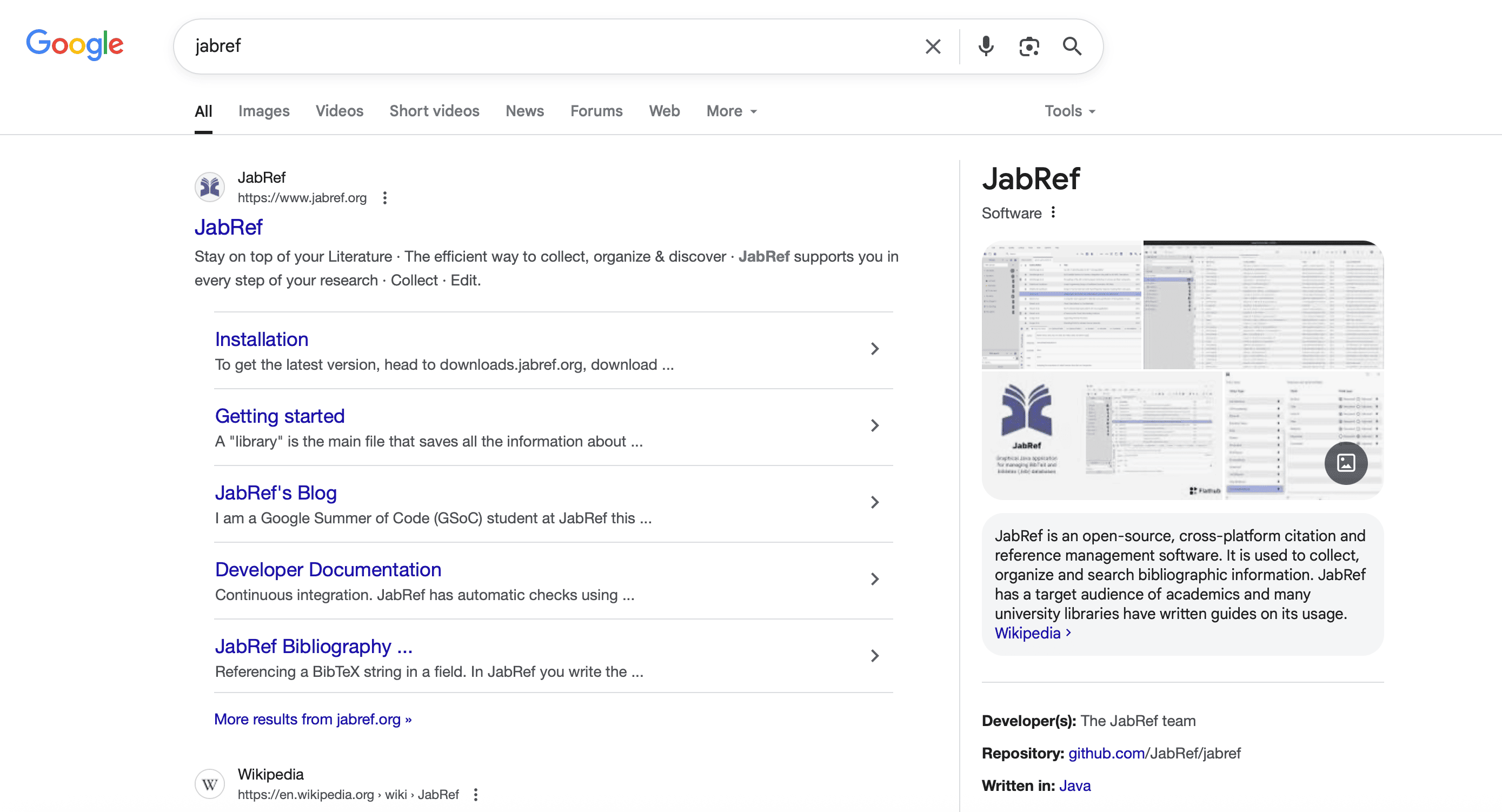The width and height of the screenshot is (1502, 812).
Task: Open the github.com repository link
Action: click(x=1106, y=753)
